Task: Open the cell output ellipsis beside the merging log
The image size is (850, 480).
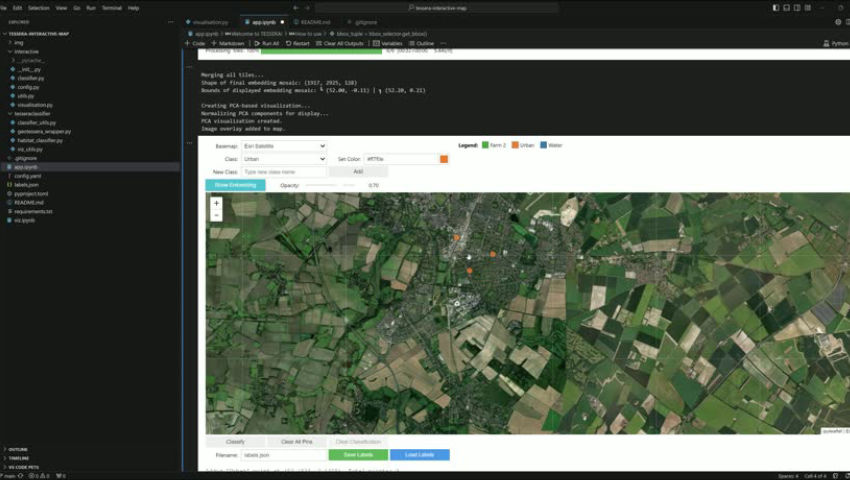Action: (189, 67)
